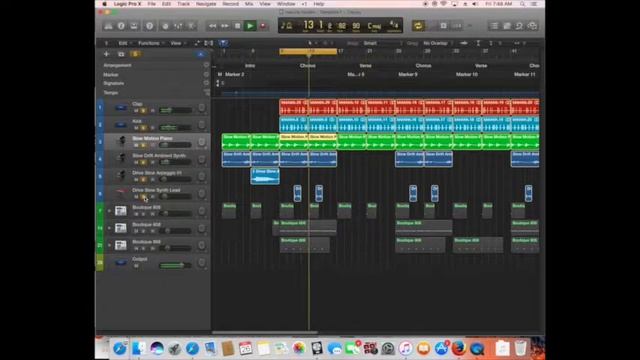Open File menu in menu bar

151,4
